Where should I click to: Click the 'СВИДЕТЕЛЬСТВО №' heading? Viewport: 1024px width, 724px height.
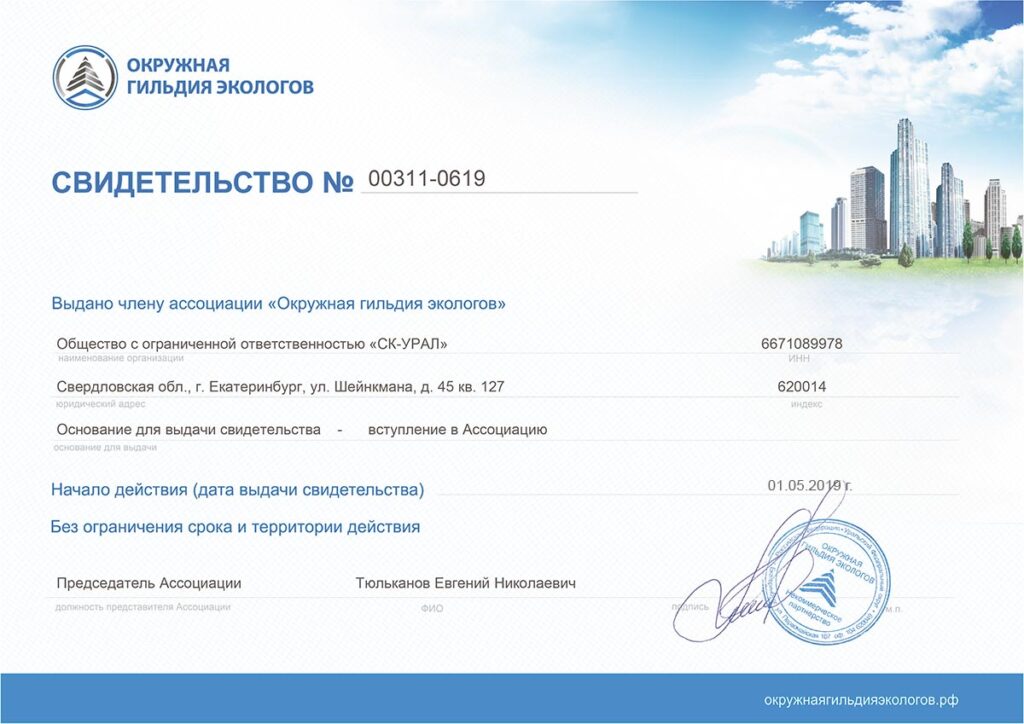202,182
